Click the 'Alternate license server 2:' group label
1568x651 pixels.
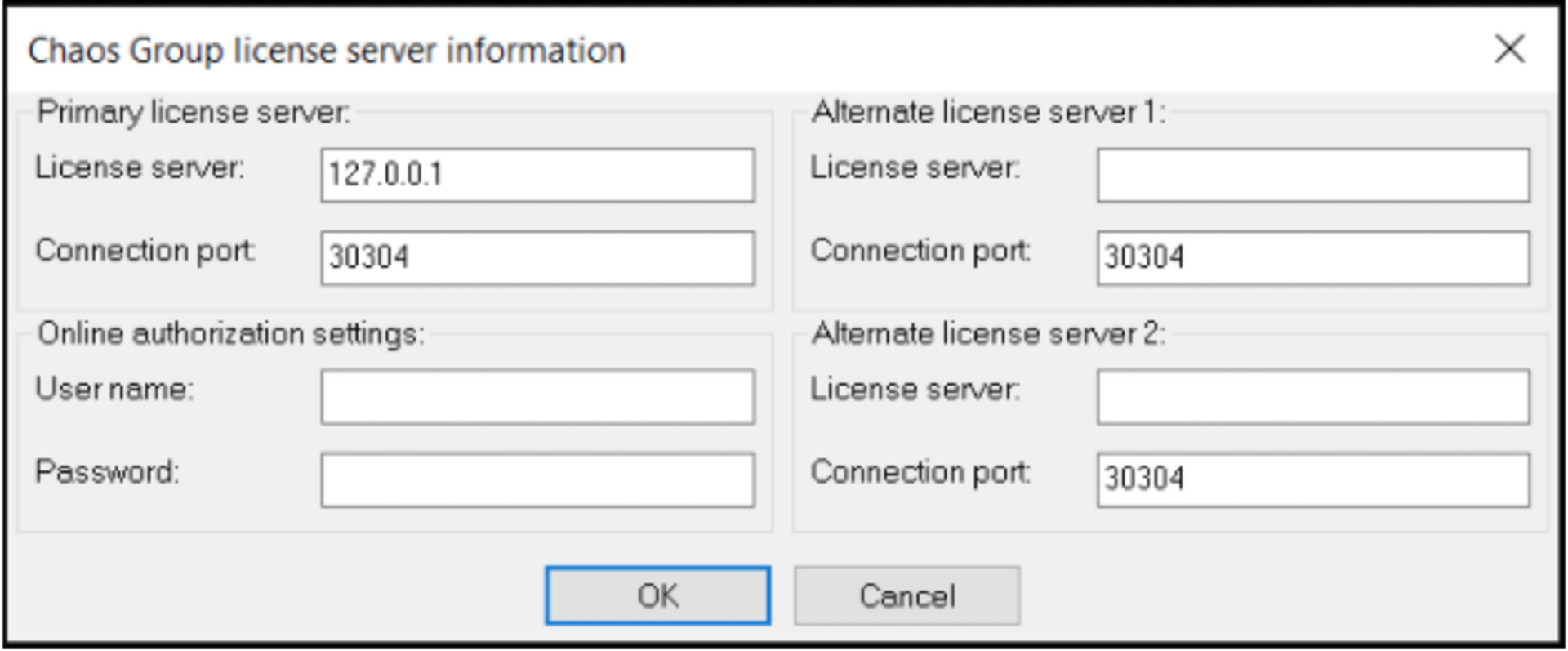click(989, 334)
